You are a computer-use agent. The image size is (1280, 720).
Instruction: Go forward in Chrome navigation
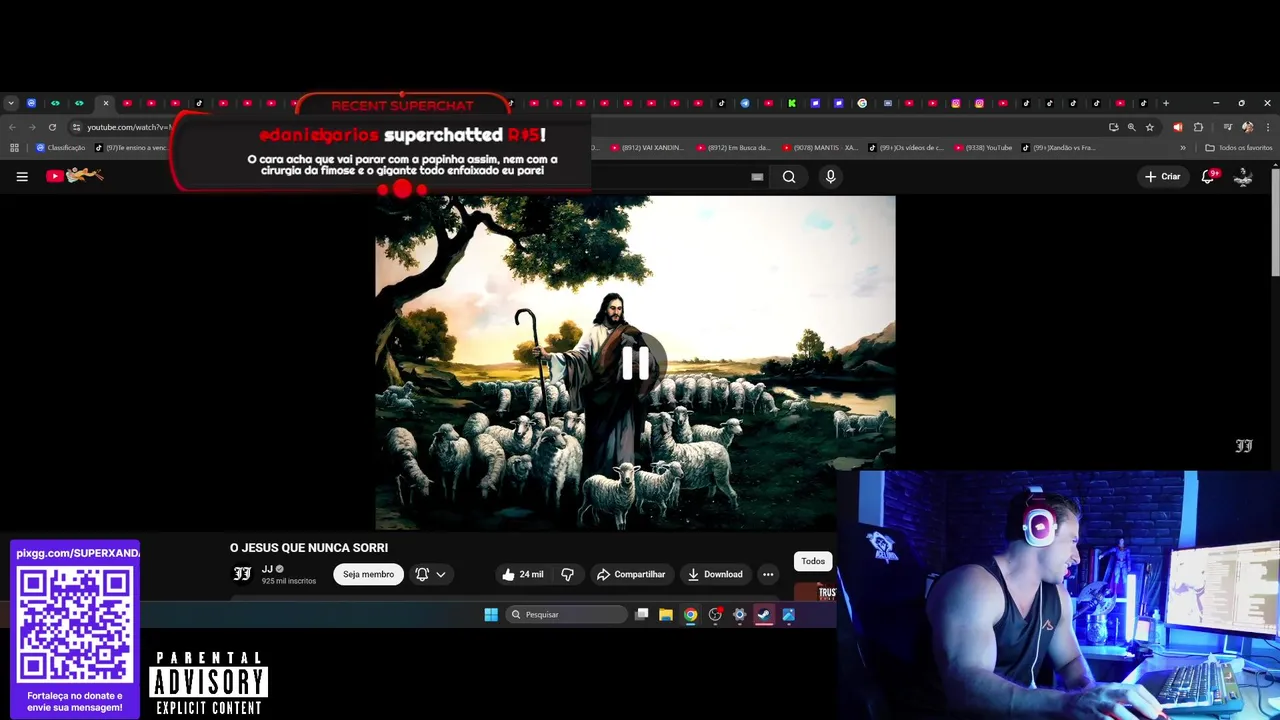click(32, 127)
